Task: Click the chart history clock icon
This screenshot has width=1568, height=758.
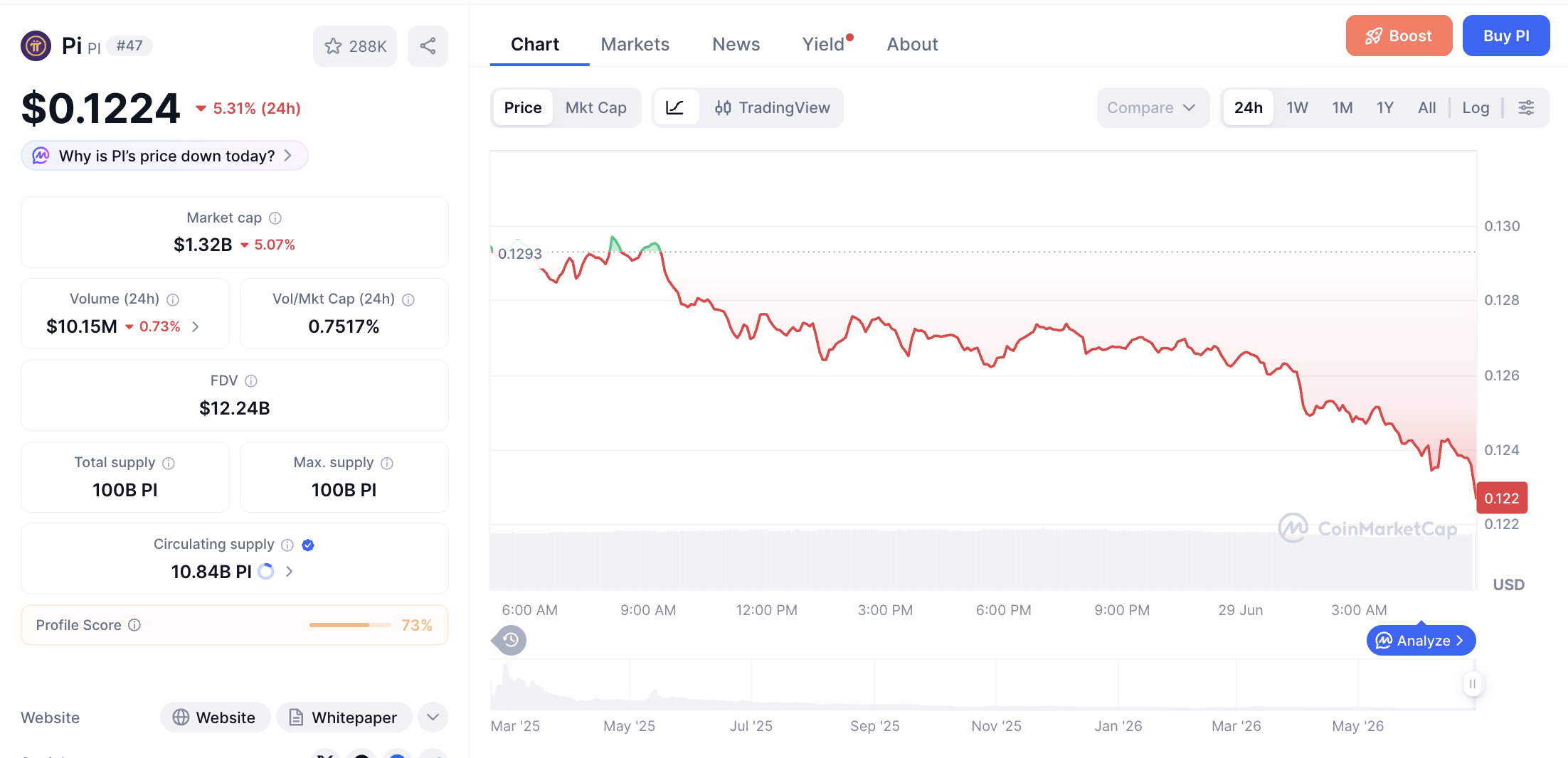Action: click(511, 640)
